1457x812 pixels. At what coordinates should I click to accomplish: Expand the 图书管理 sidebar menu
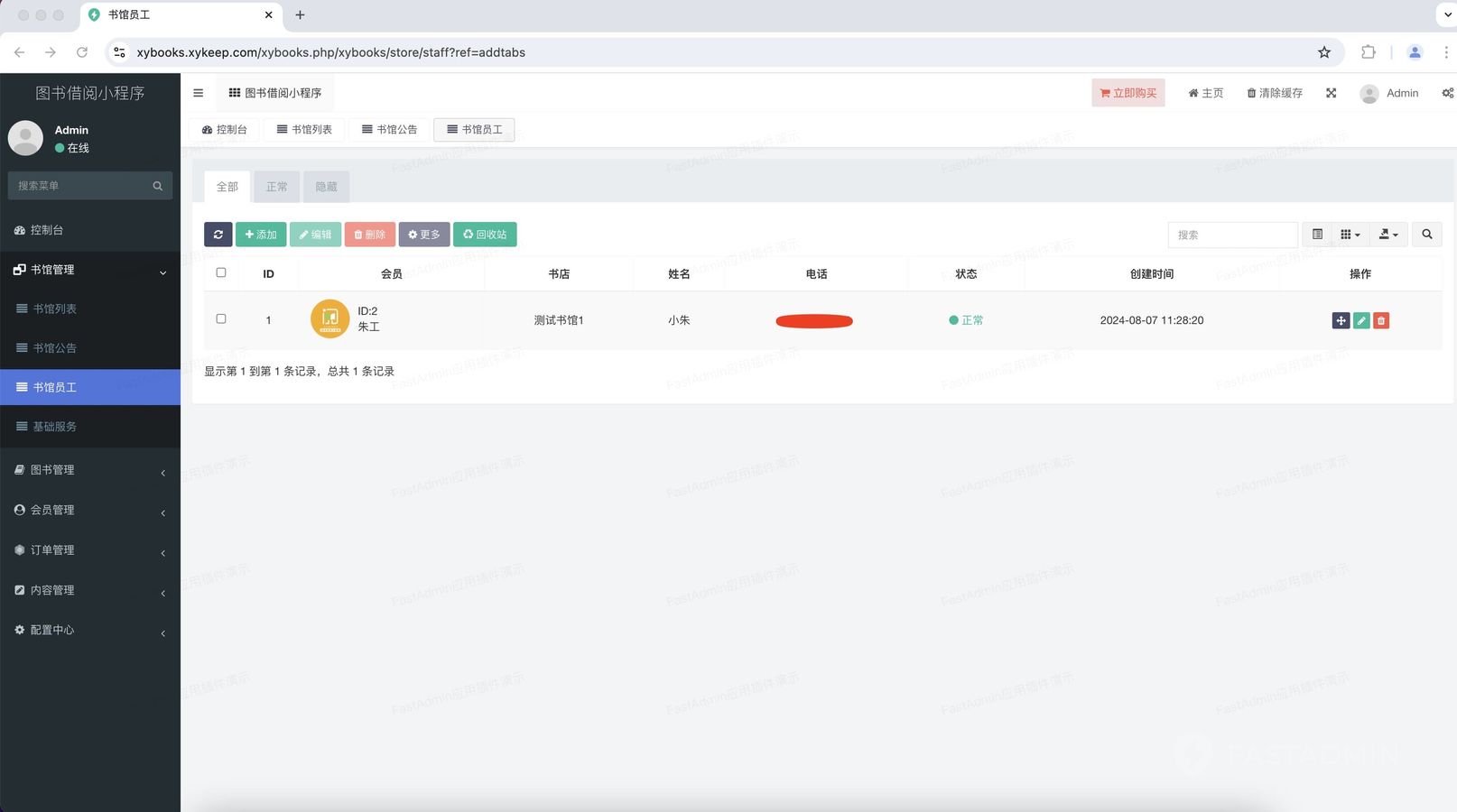[x=90, y=470]
